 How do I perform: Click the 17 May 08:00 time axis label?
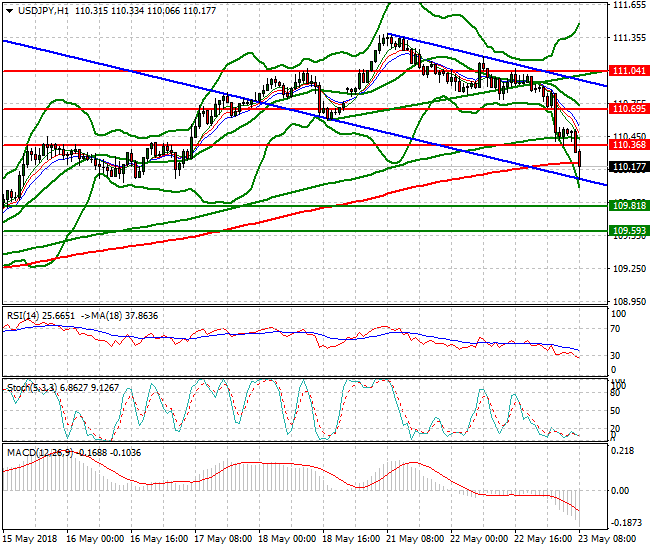(223, 539)
